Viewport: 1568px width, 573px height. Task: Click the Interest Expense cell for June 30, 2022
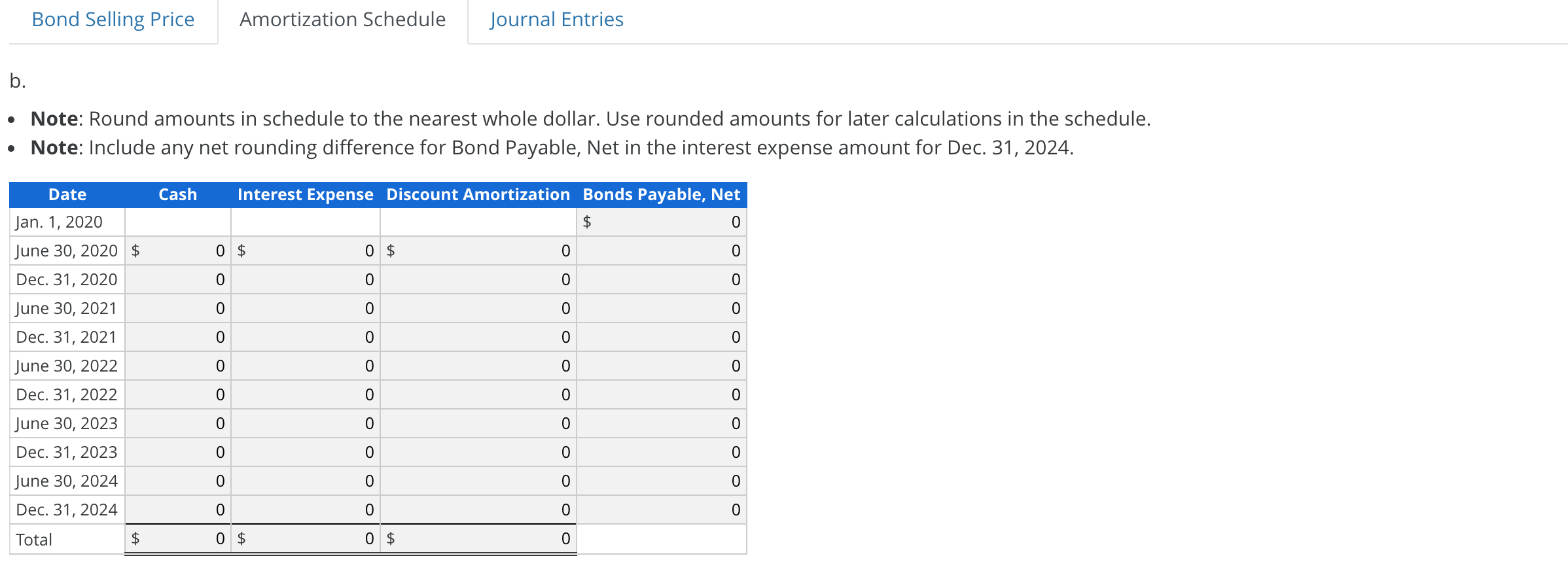305,366
